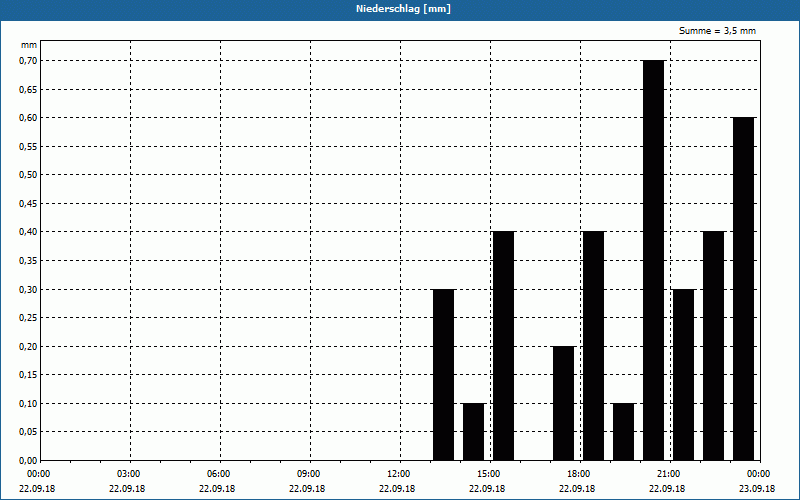The height and width of the screenshot is (500, 800).
Task: Click the 0,30 mm bar right after 21:00
Action: pos(684,374)
